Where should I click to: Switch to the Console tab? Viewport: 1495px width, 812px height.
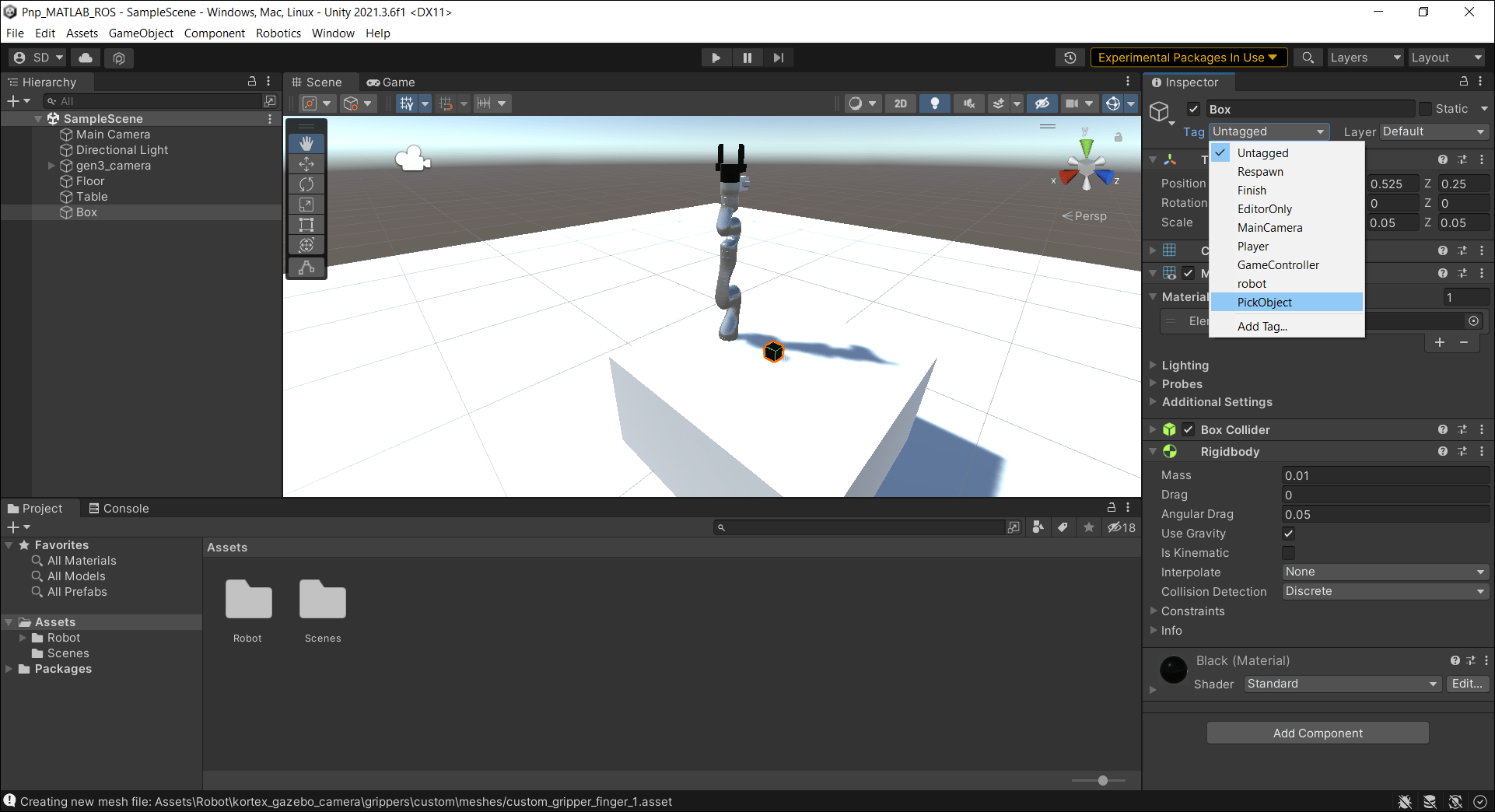pos(118,509)
